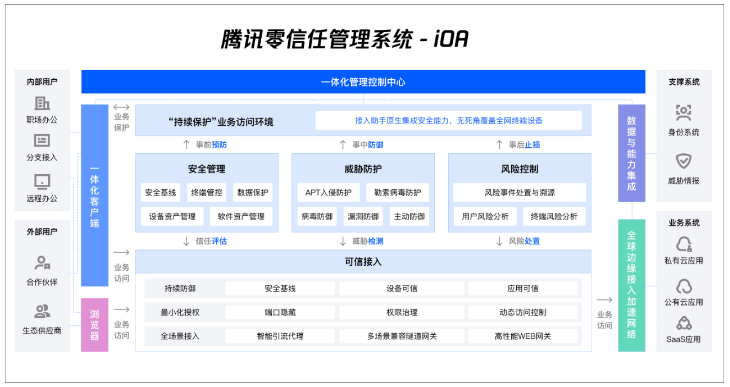Click the 生态供应商 people icon

point(42,311)
